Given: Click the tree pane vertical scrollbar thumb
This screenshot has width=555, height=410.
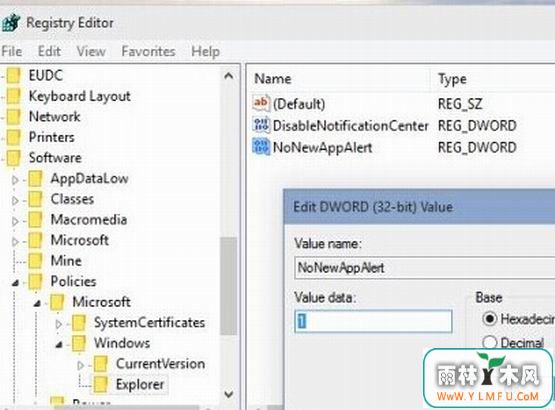Looking at the screenshot, I should point(228,286).
